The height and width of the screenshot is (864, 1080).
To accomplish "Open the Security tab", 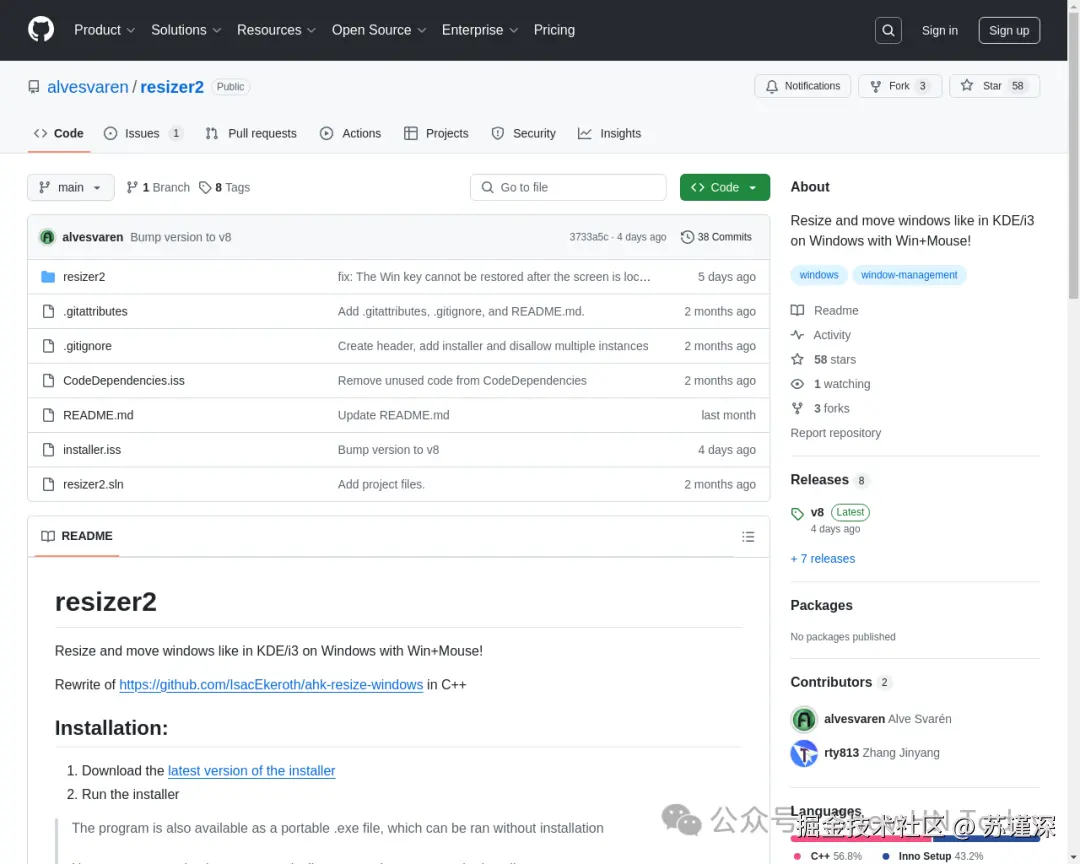I will click(523, 134).
